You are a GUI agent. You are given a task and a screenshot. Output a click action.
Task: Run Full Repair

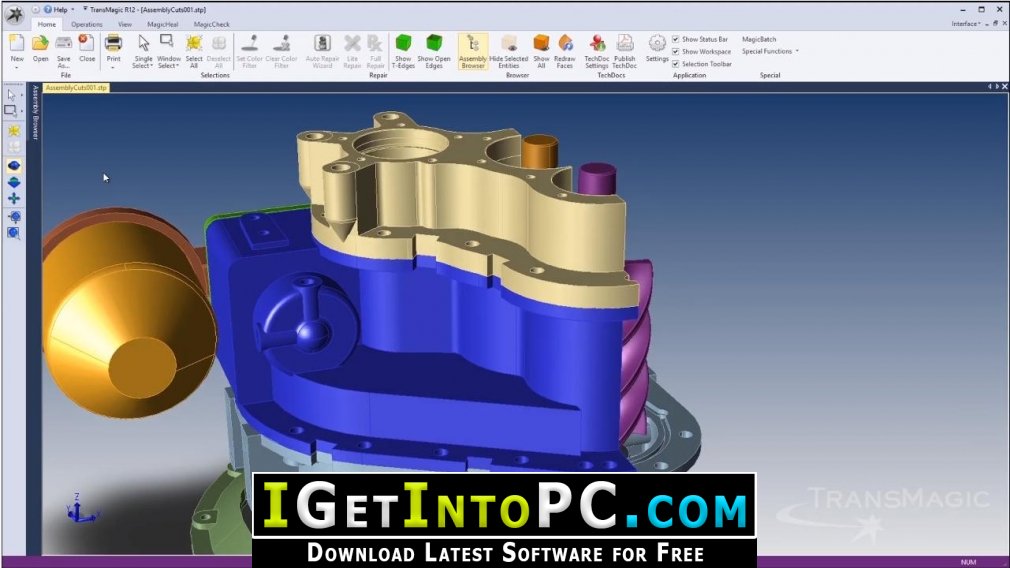pyautogui.click(x=376, y=52)
